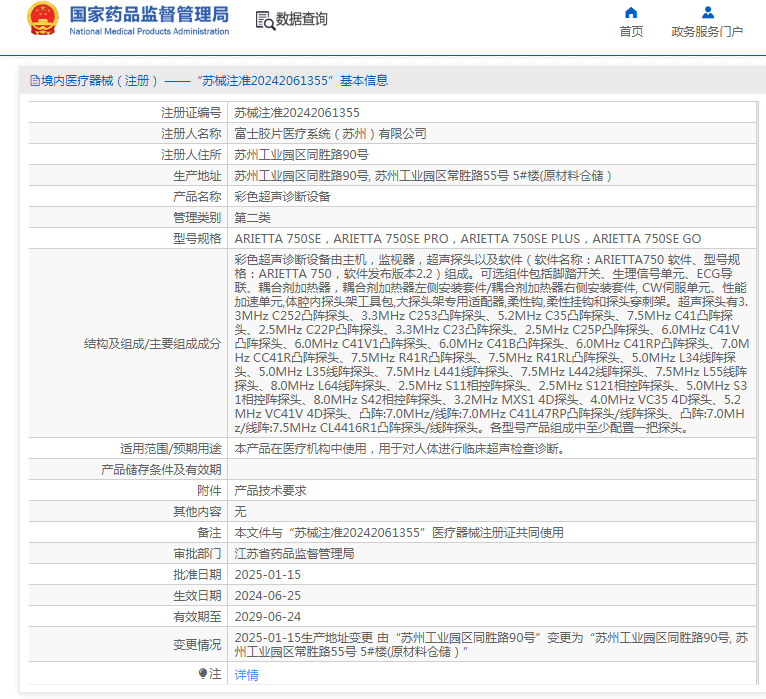Click the 适用范围/预期用途 label

[x=170, y=449]
